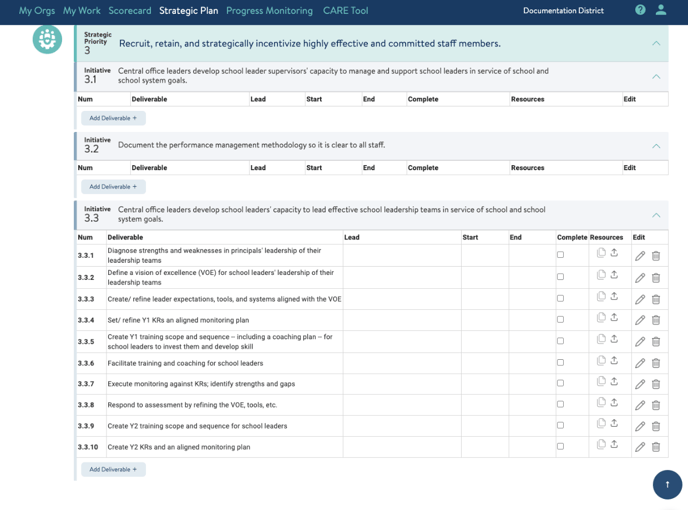Screen dimensions: 688x510
Task: Click the scroll-to-top arrow button
Action: click(x=667, y=485)
